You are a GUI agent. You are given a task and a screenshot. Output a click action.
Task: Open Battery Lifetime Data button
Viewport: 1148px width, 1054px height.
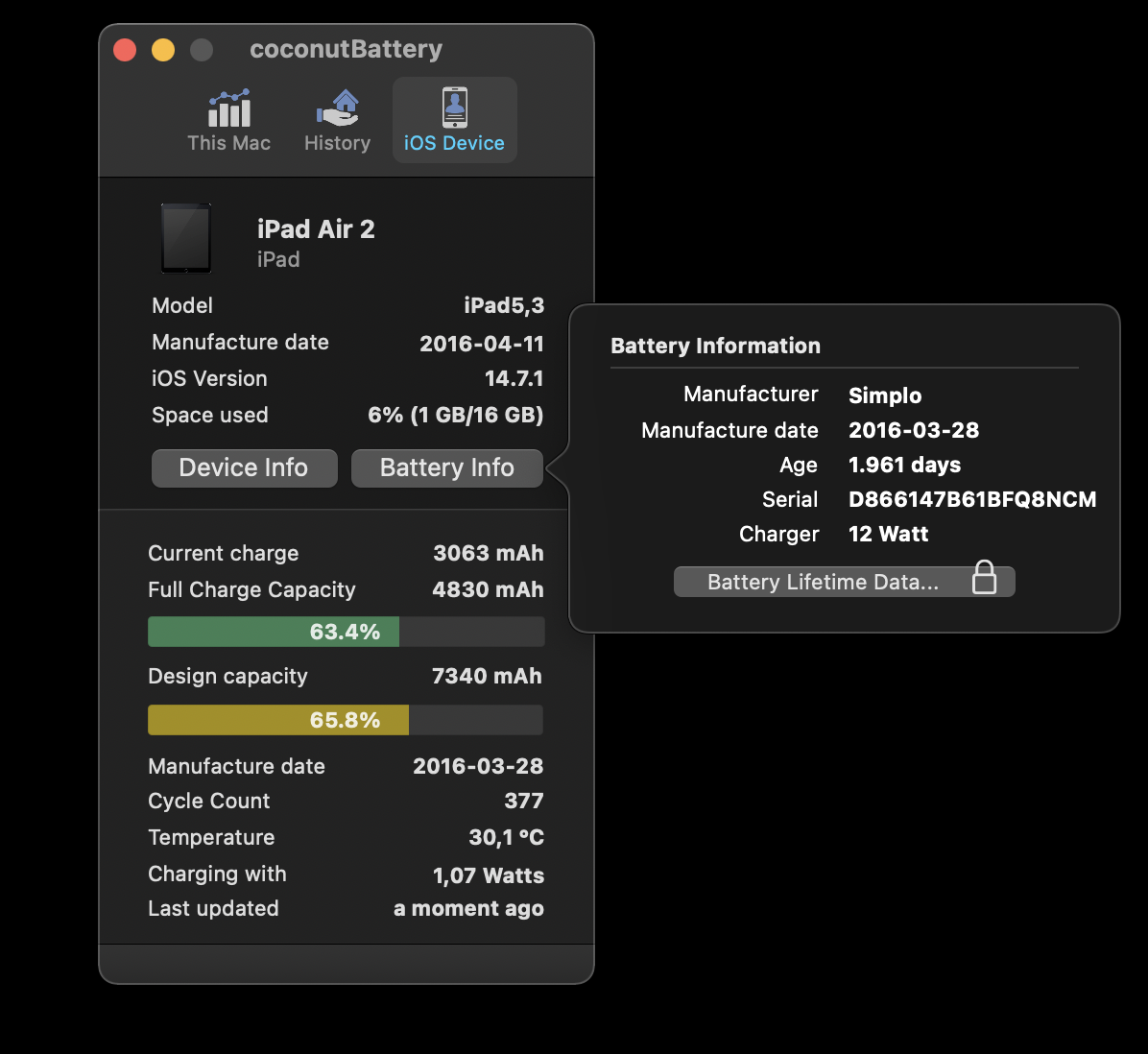pyautogui.click(x=844, y=582)
